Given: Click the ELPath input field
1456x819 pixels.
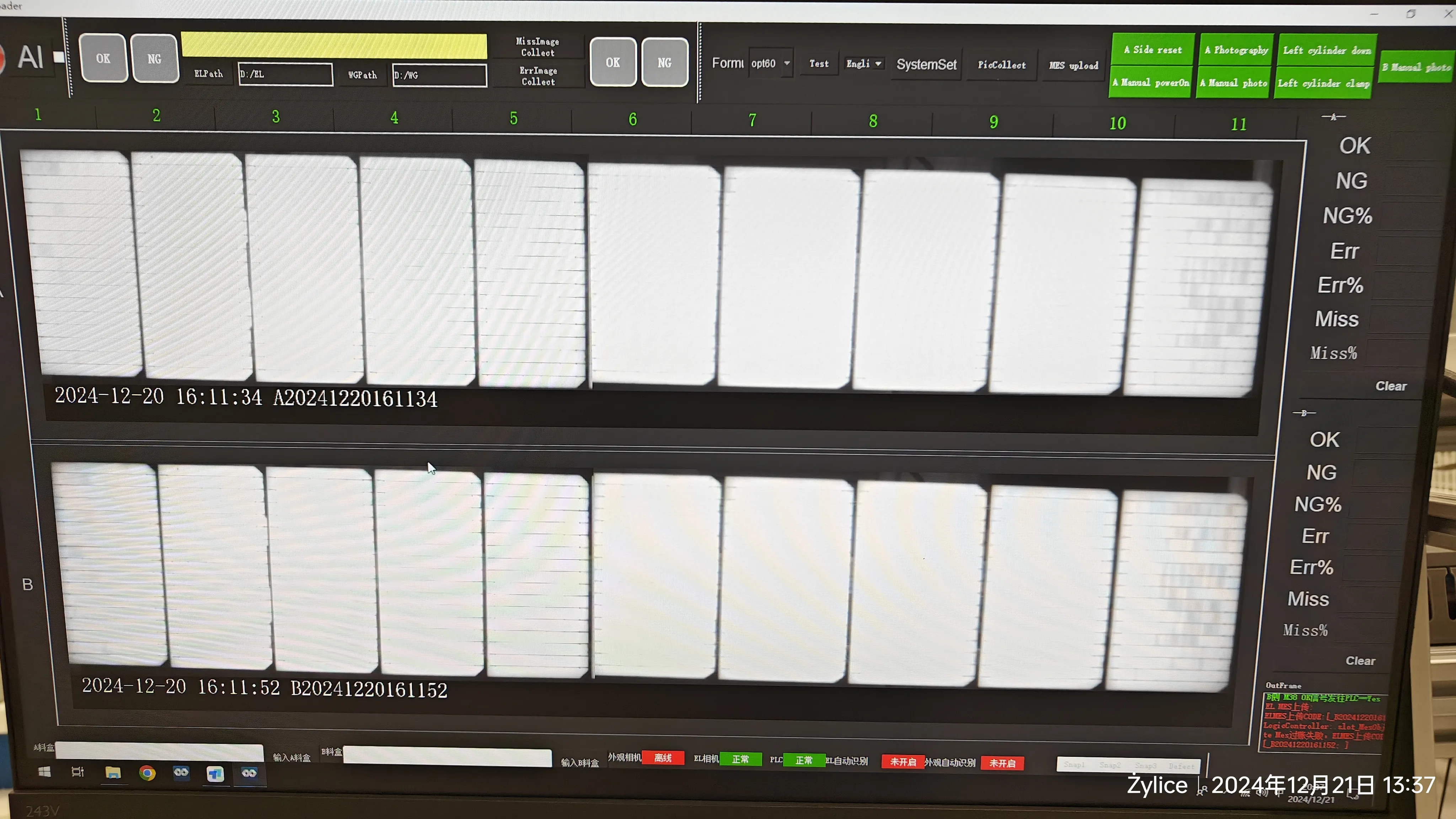Looking at the screenshot, I should coord(285,74).
